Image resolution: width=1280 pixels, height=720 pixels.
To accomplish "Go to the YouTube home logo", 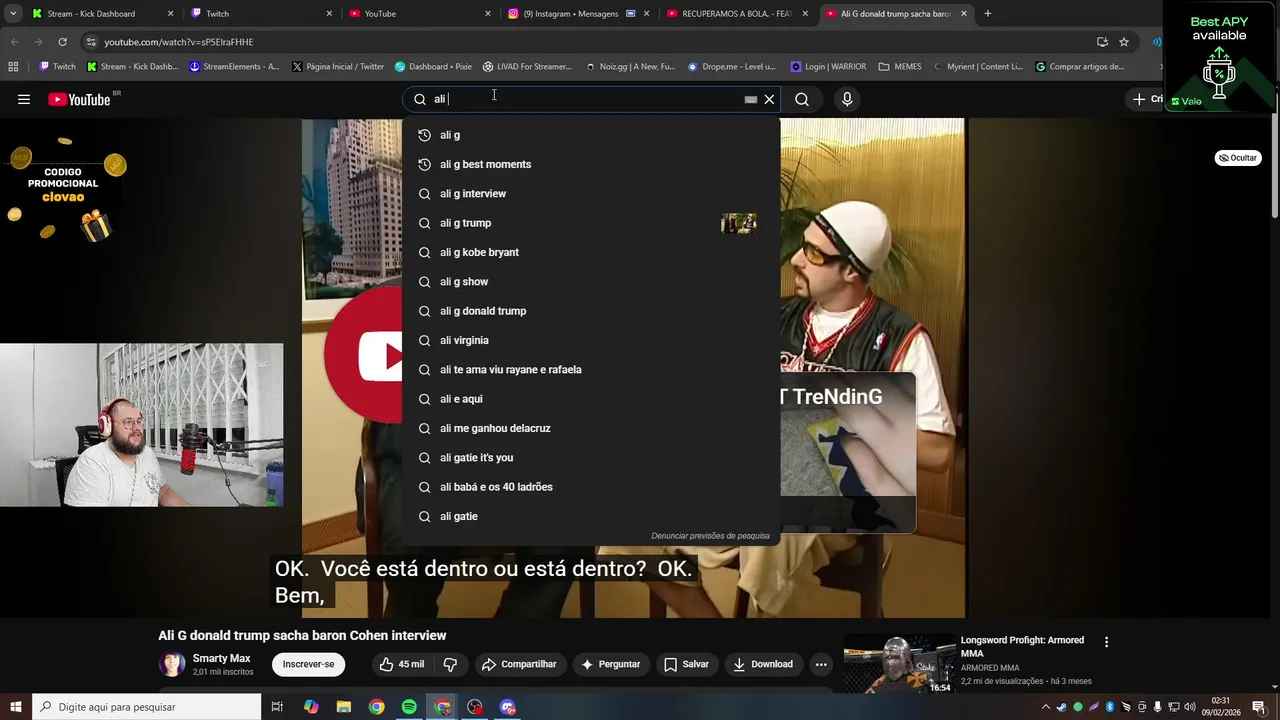I will click(x=79, y=99).
